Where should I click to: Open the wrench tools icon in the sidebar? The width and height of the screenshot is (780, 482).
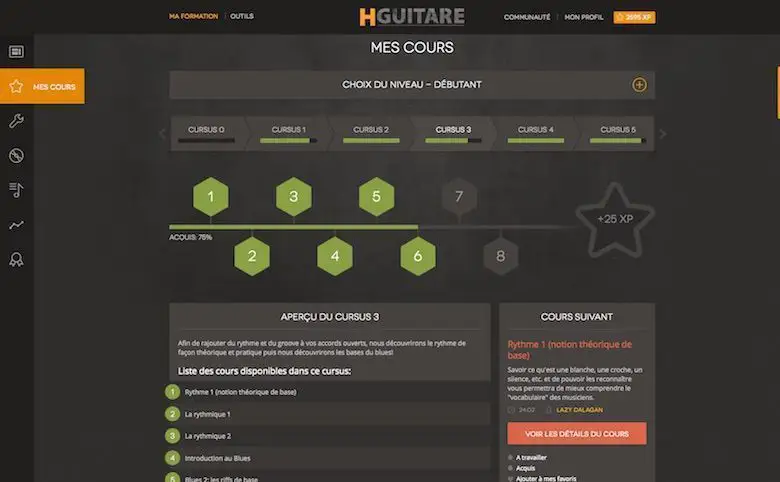point(16,121)
